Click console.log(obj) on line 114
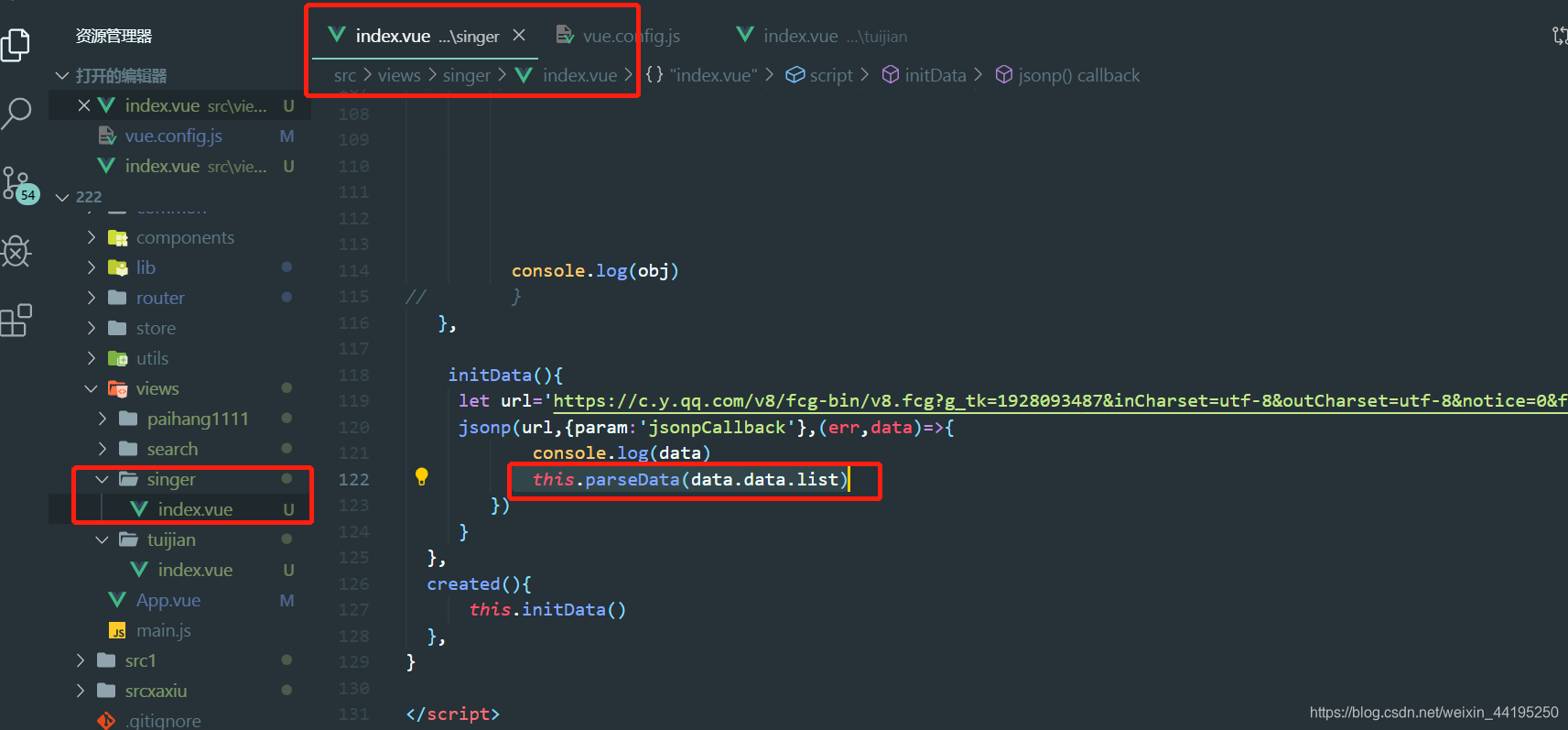Screen dimensions: 1568x730 pos(595,270)
